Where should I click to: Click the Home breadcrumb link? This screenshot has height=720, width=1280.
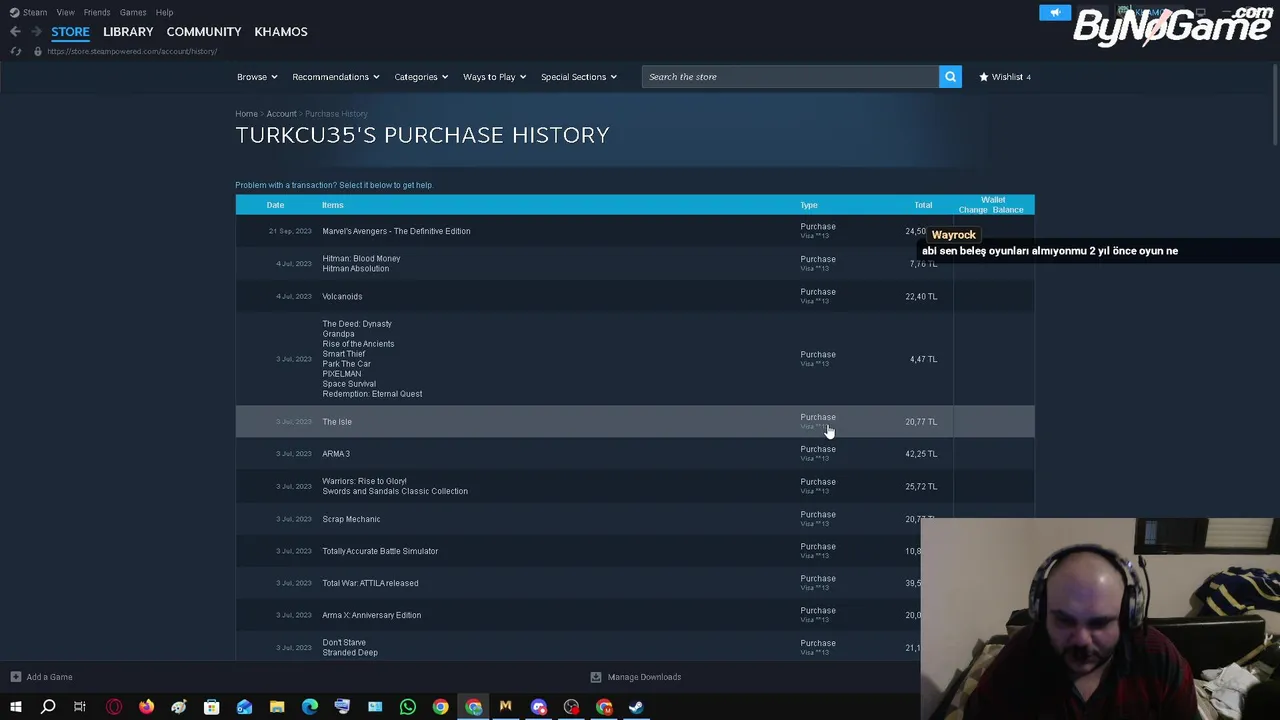pyautogui.click(x=246, y=114)
